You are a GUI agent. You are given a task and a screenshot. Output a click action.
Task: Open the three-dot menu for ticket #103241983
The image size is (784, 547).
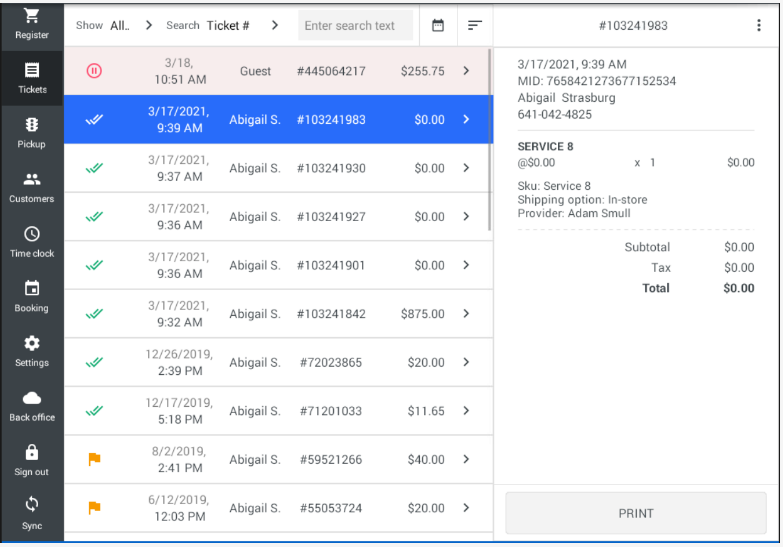pos(759,25)
